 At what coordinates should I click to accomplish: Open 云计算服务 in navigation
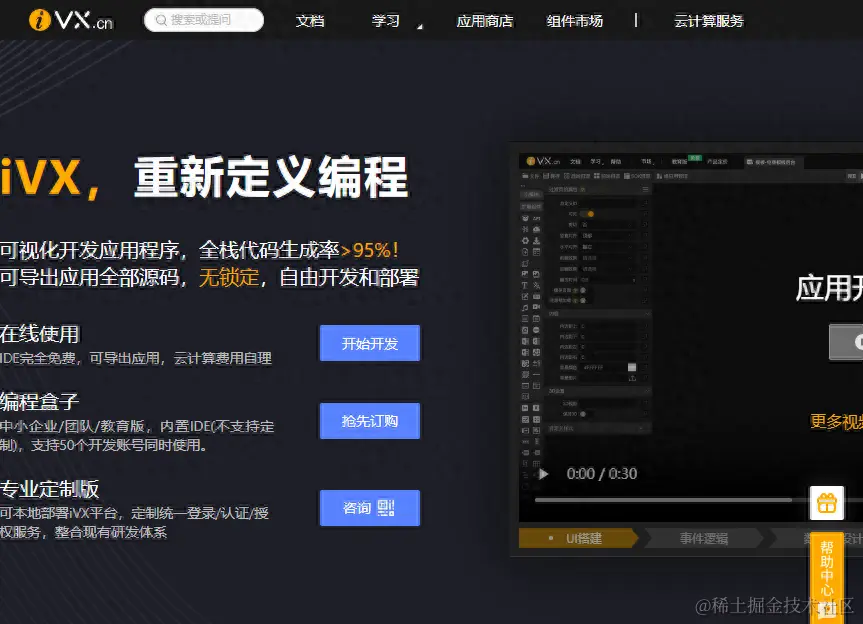click(709, 21)
